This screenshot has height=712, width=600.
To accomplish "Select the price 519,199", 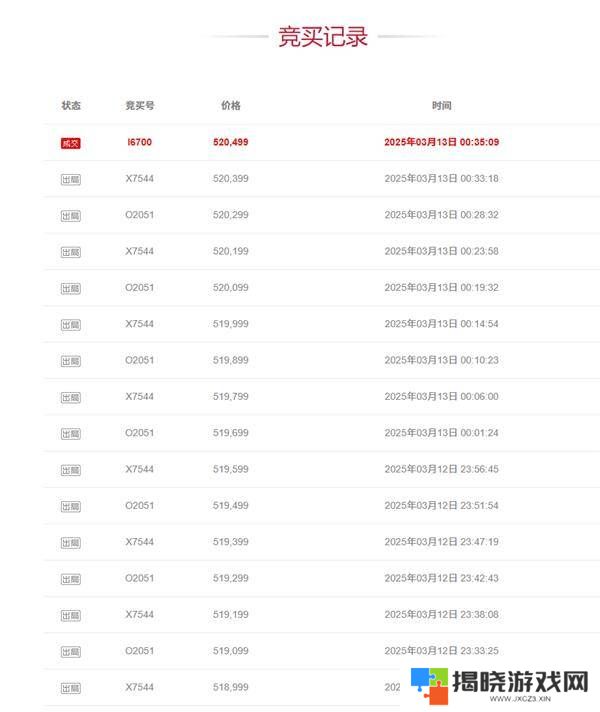I will point(231,614).
